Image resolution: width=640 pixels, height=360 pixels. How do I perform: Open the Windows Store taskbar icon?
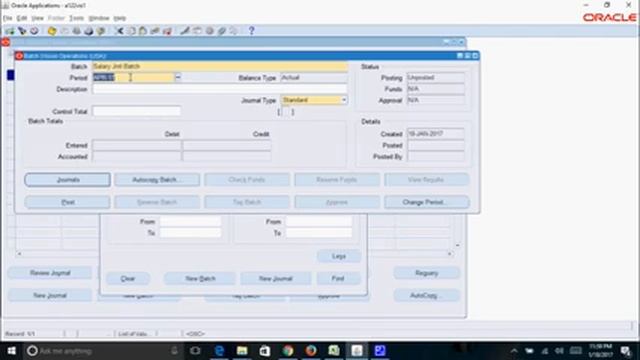(265, 351)
